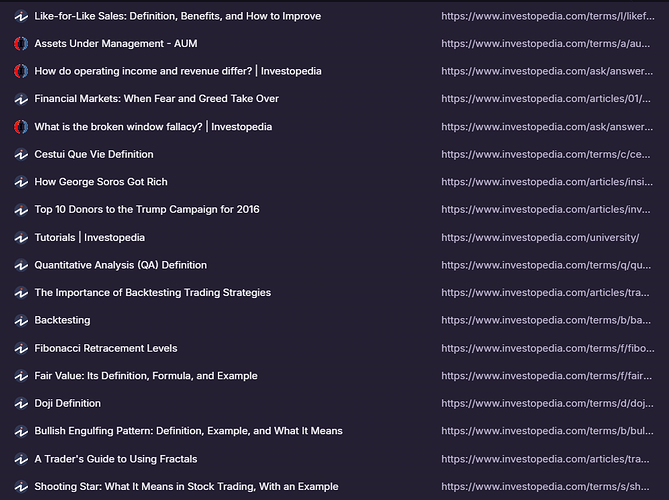Click the investopedia.com/university/ URL
This screenshot has width=669, height=500.
pos(539,238)
